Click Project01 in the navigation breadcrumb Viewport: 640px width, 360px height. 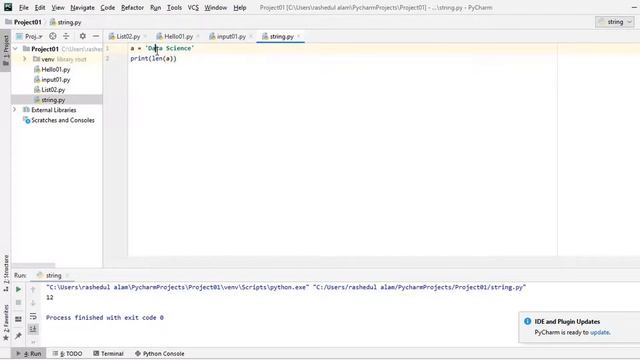pyautogui.click(x=27, y=22)
